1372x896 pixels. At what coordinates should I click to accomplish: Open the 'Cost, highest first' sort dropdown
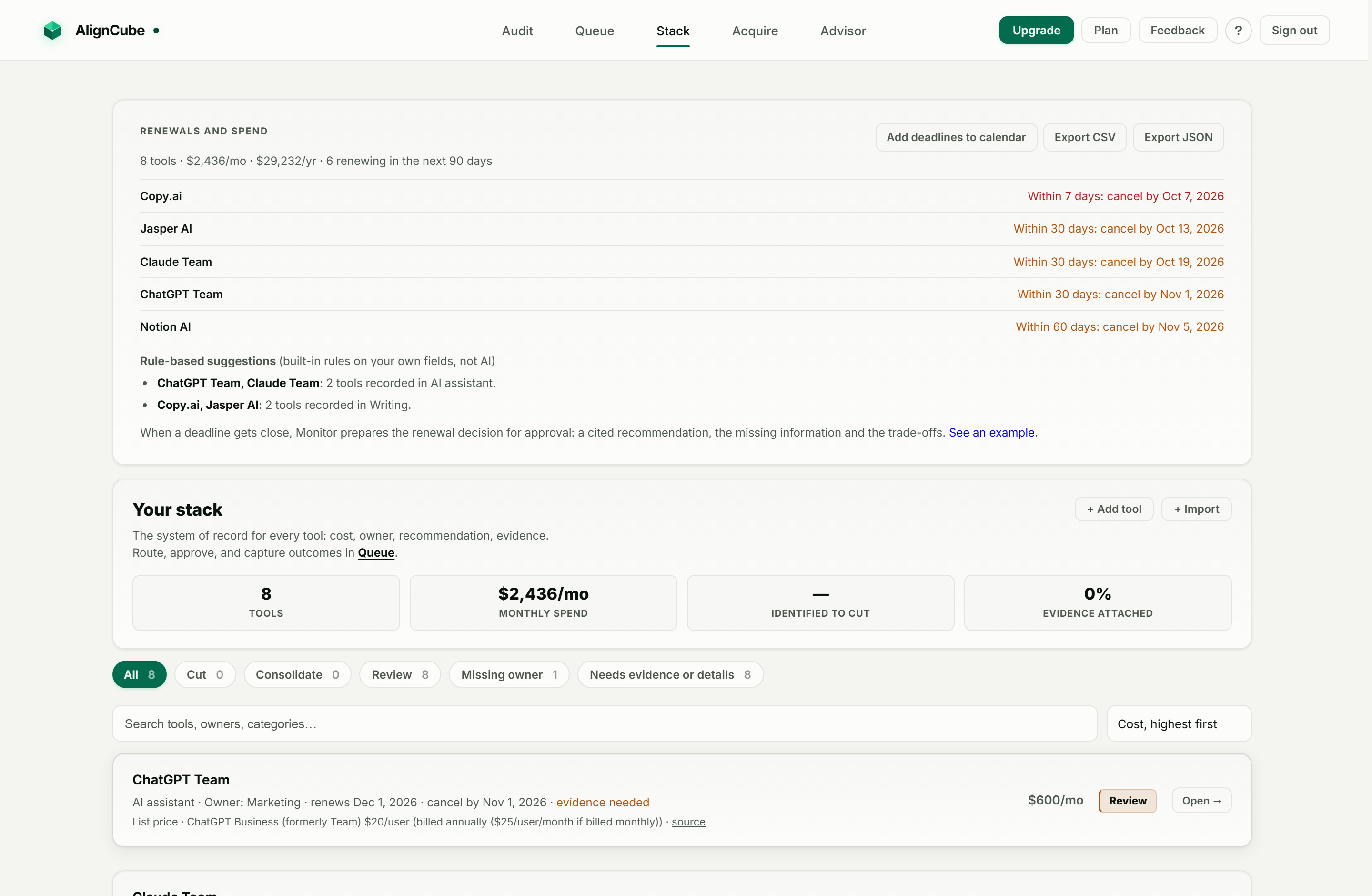[1179, 723]
